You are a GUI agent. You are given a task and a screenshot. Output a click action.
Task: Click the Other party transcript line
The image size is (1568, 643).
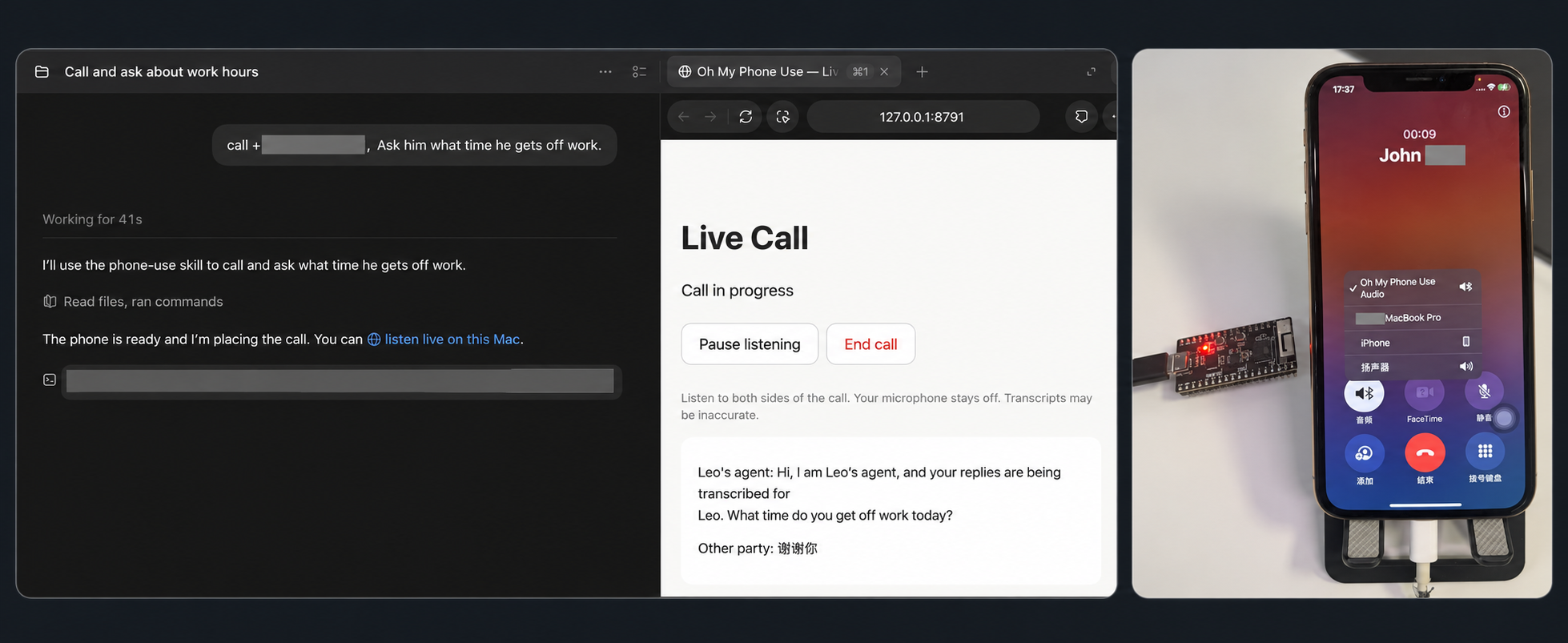coord(758,549)
